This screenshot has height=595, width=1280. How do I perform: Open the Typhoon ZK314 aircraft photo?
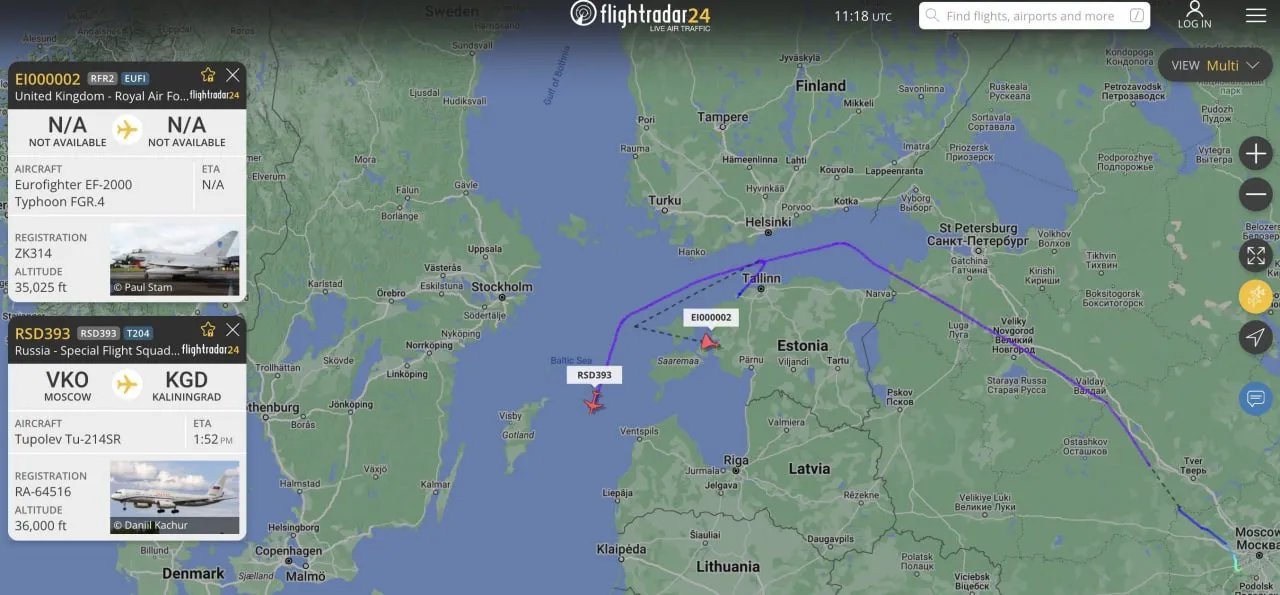coord(174,259)
